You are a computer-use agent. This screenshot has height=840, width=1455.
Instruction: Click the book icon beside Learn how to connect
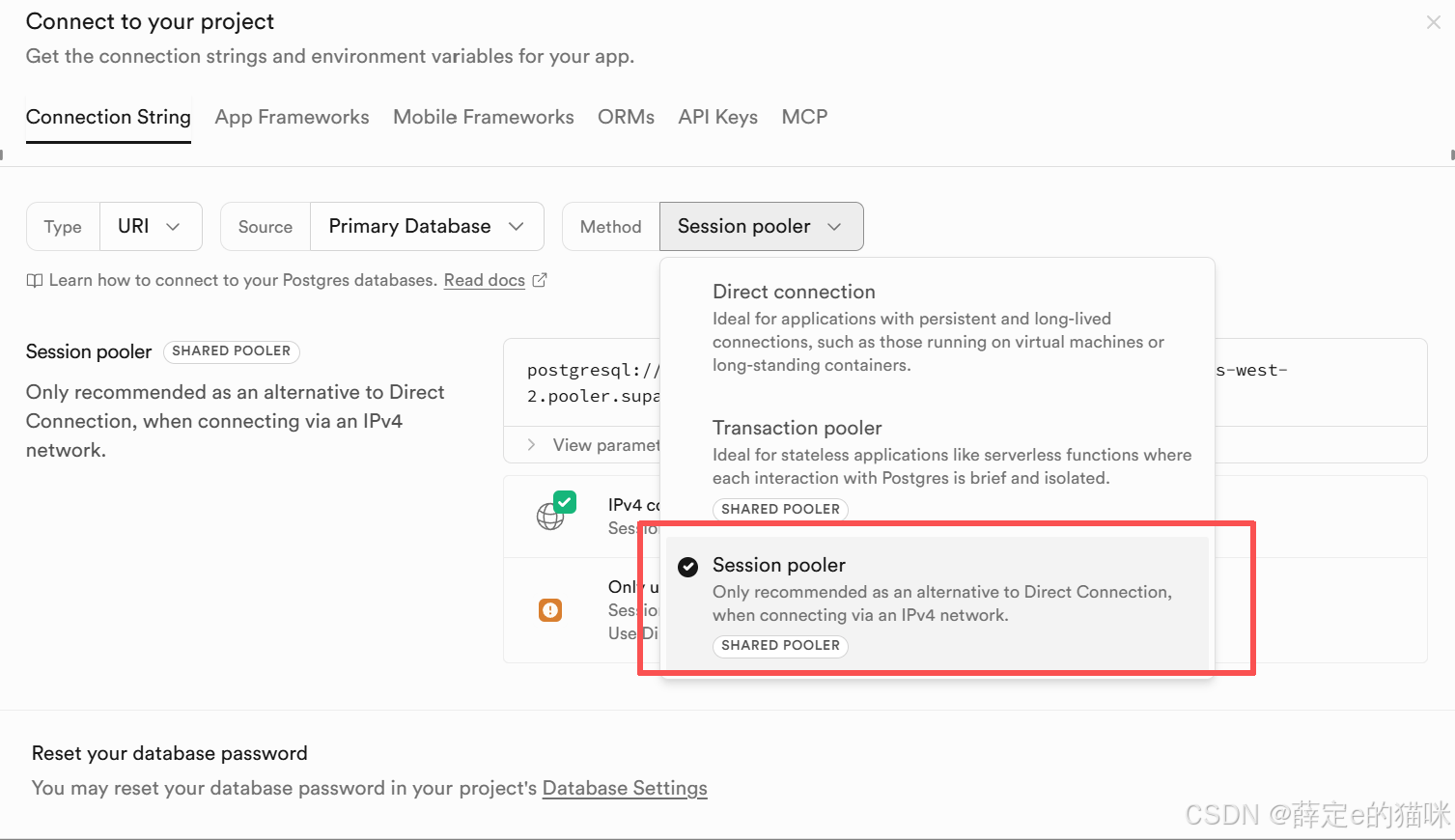[35, 281]
